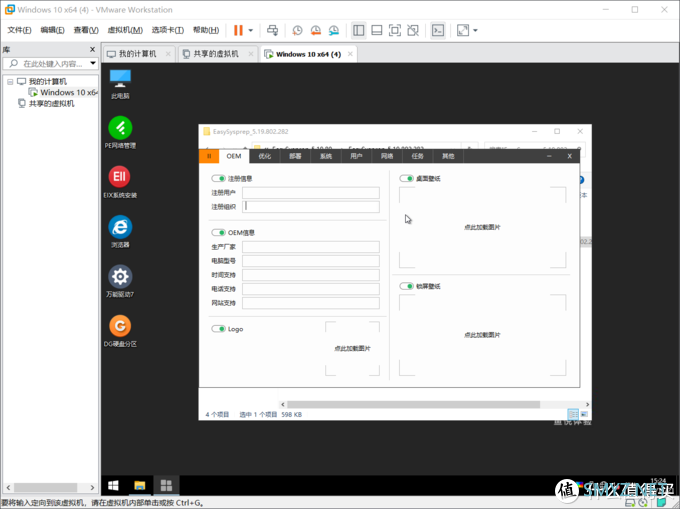Toggle the 注册信息 switch
680x509 pixels.
(218, 178)
